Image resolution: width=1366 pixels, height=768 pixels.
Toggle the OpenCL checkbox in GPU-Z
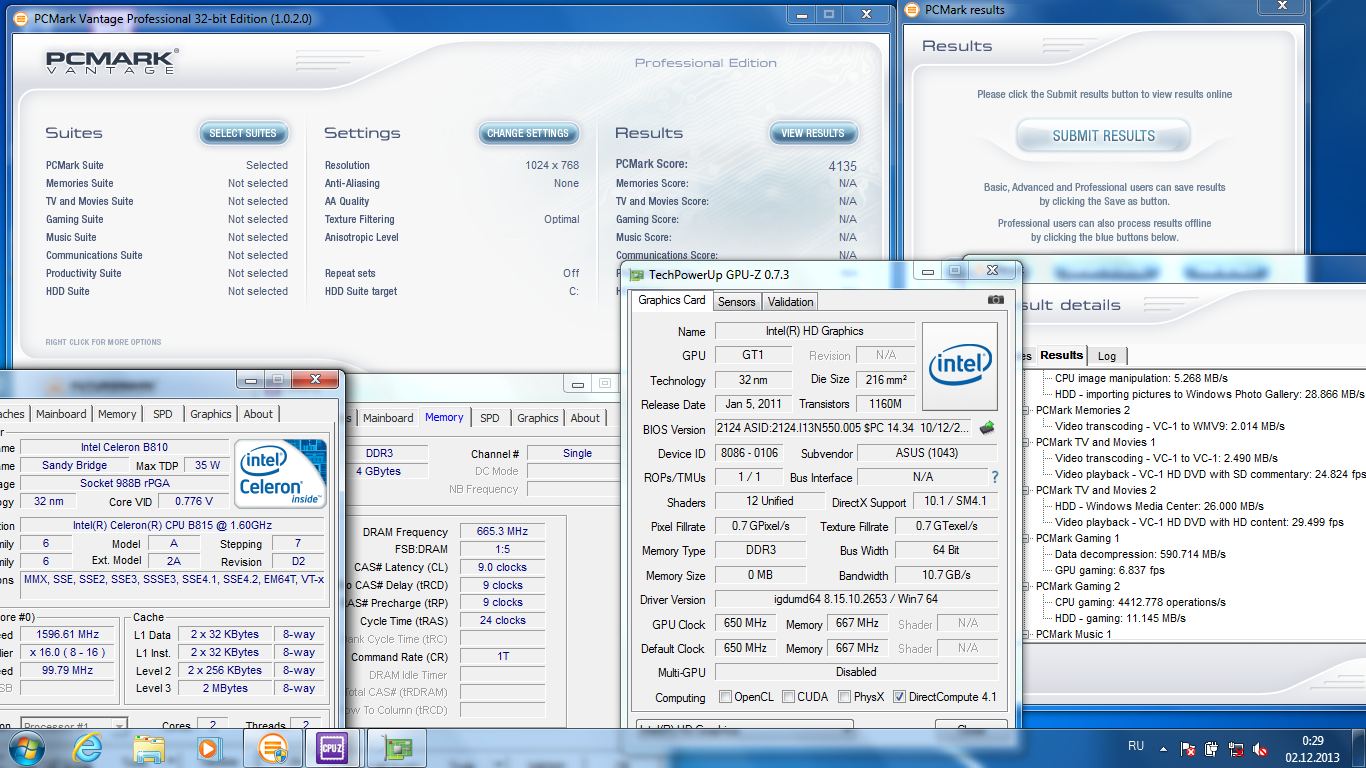(726, 697)
